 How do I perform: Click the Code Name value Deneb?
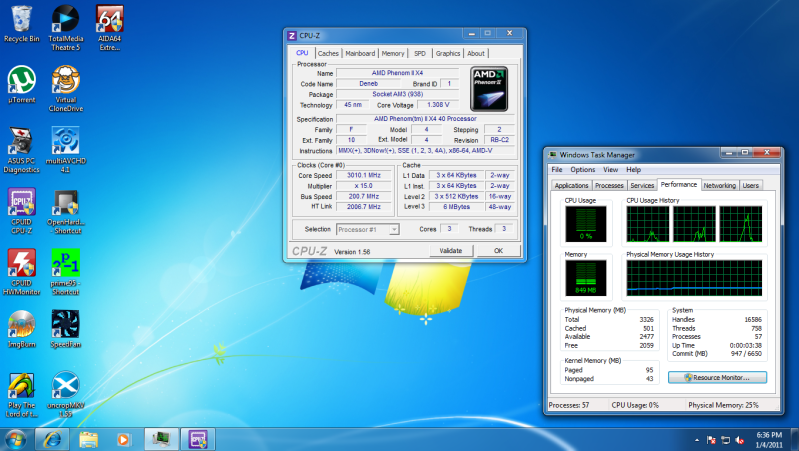click(x=368, y=84)
